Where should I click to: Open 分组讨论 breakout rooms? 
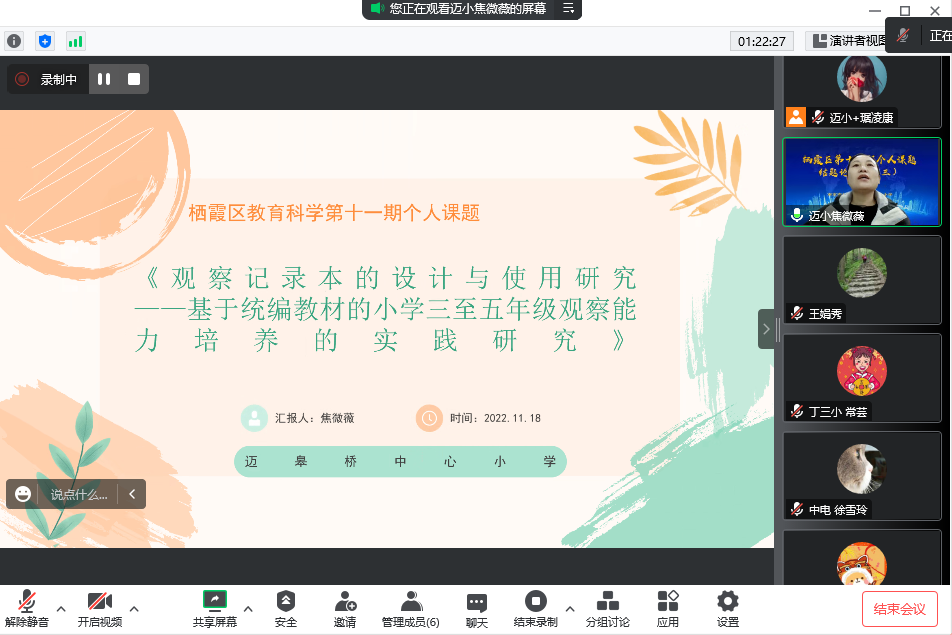click(x=607, y=609)
